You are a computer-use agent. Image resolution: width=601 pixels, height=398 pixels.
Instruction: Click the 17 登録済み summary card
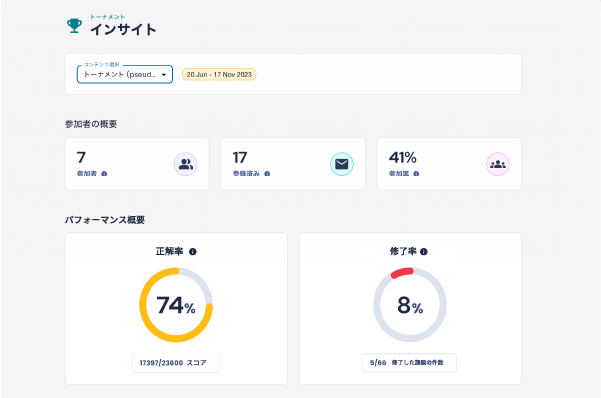pos(293,164)
